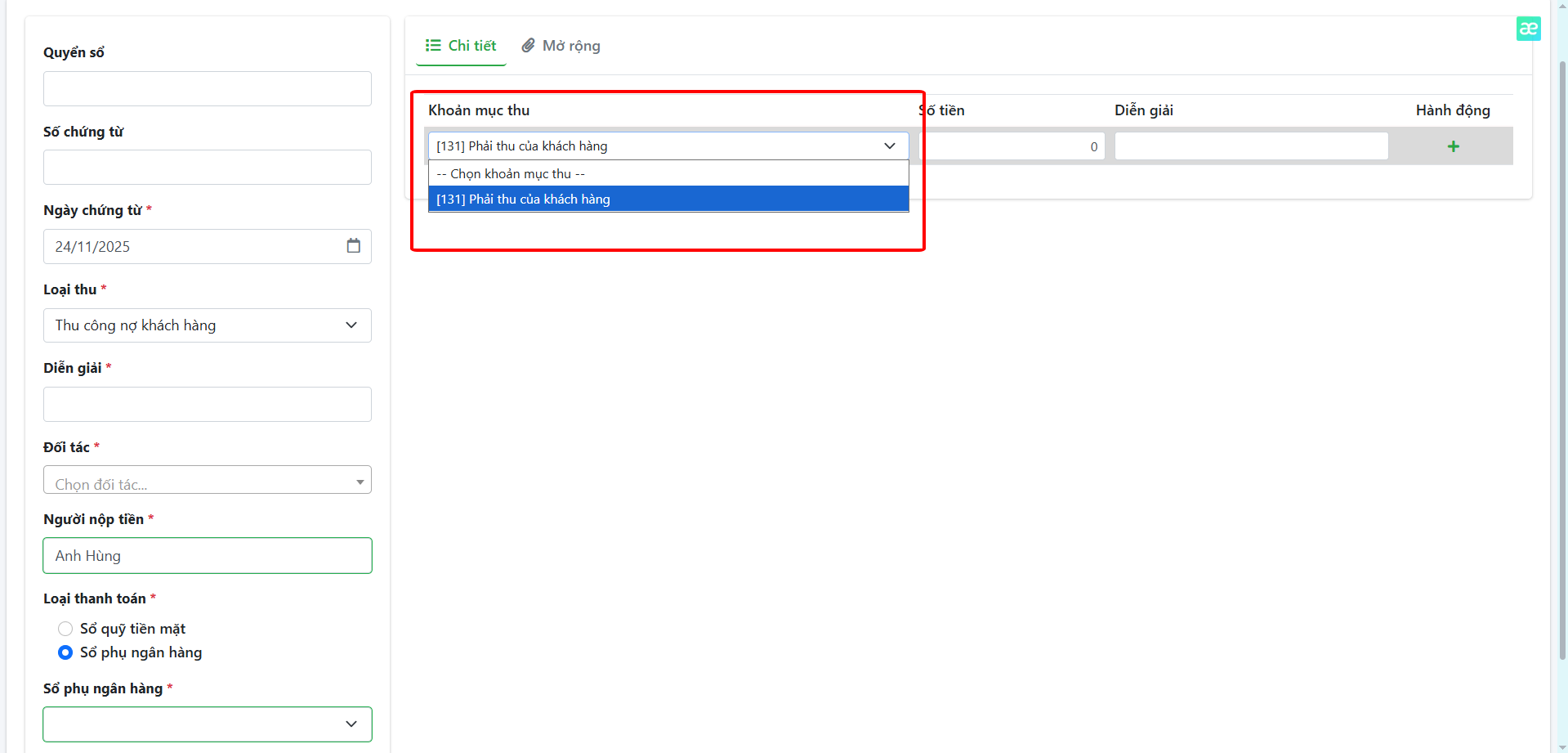Click the Diễn giải field in detail row
1568x753 pixels.
coord(1250,146)
